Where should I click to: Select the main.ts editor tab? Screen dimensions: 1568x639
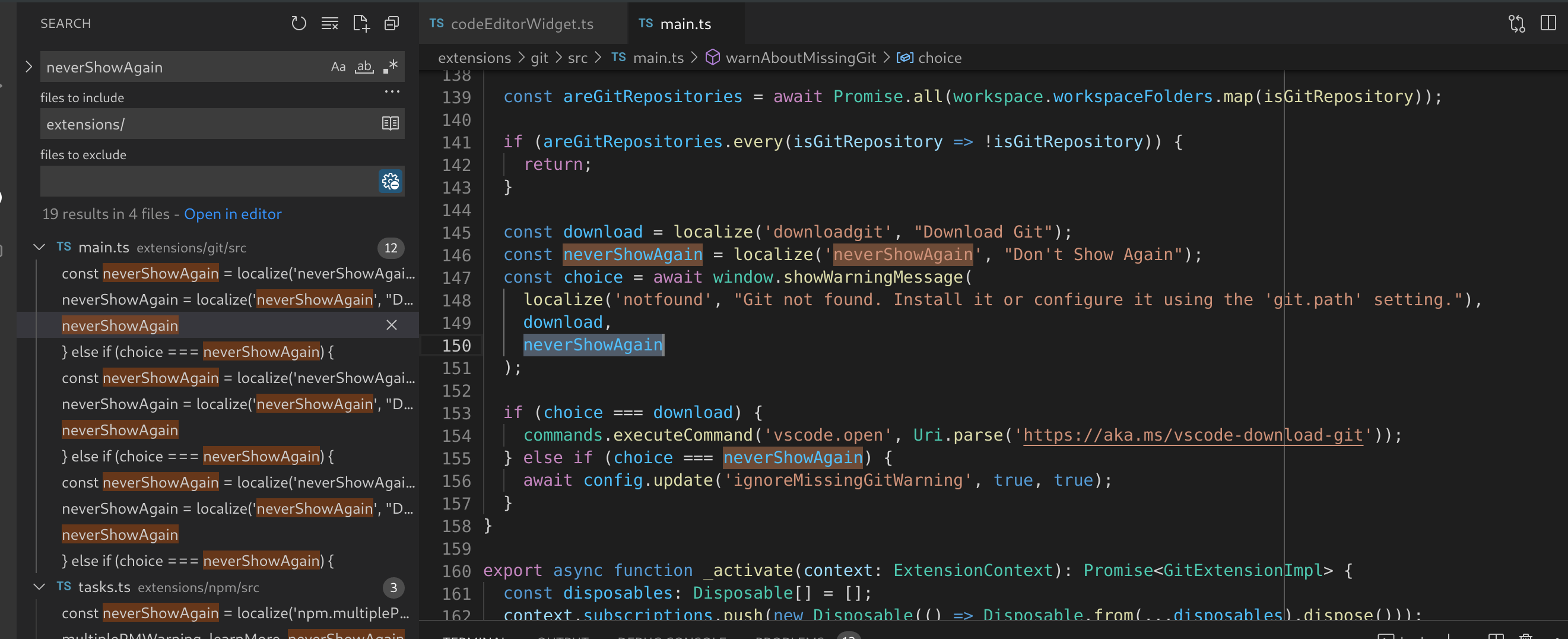click(685, 24)
